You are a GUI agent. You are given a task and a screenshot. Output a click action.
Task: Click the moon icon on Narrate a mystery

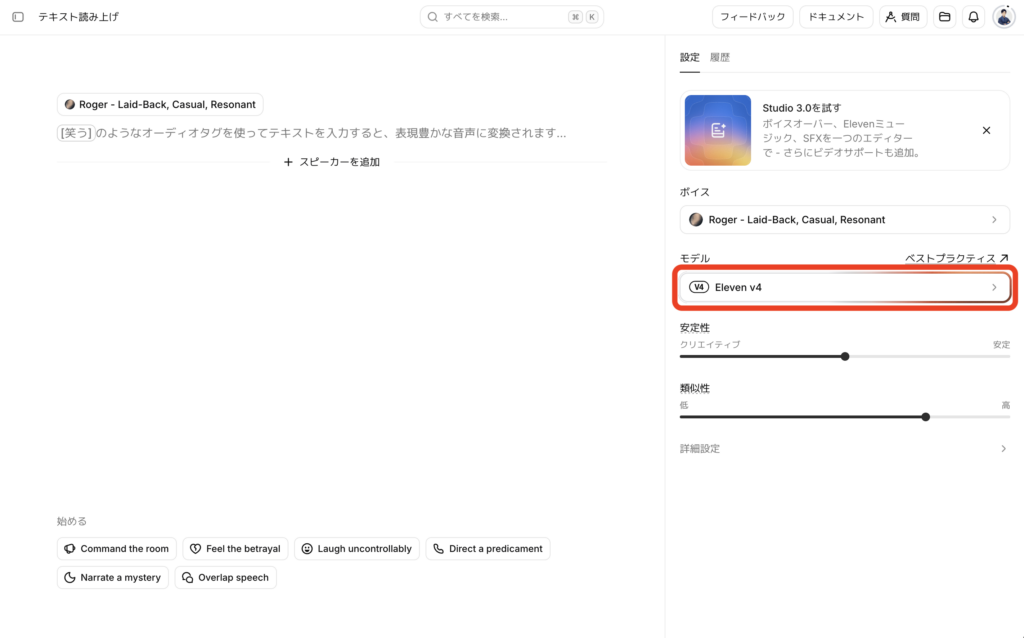click(70, 577)
